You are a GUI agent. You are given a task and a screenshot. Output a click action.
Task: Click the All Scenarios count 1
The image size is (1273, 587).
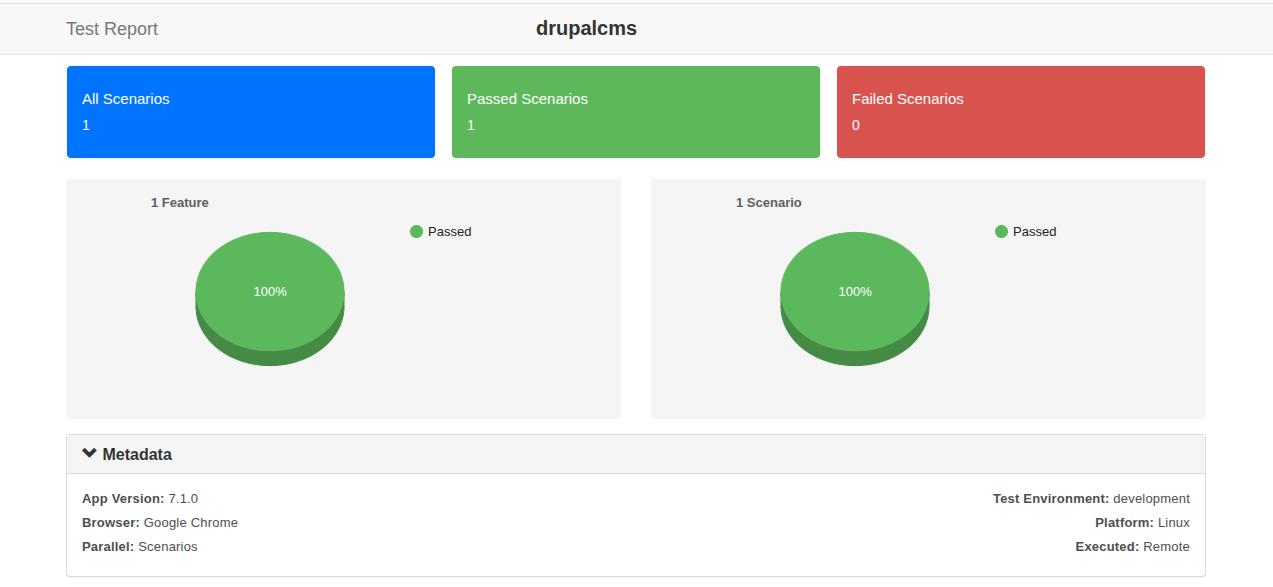[x=86, y=125]
